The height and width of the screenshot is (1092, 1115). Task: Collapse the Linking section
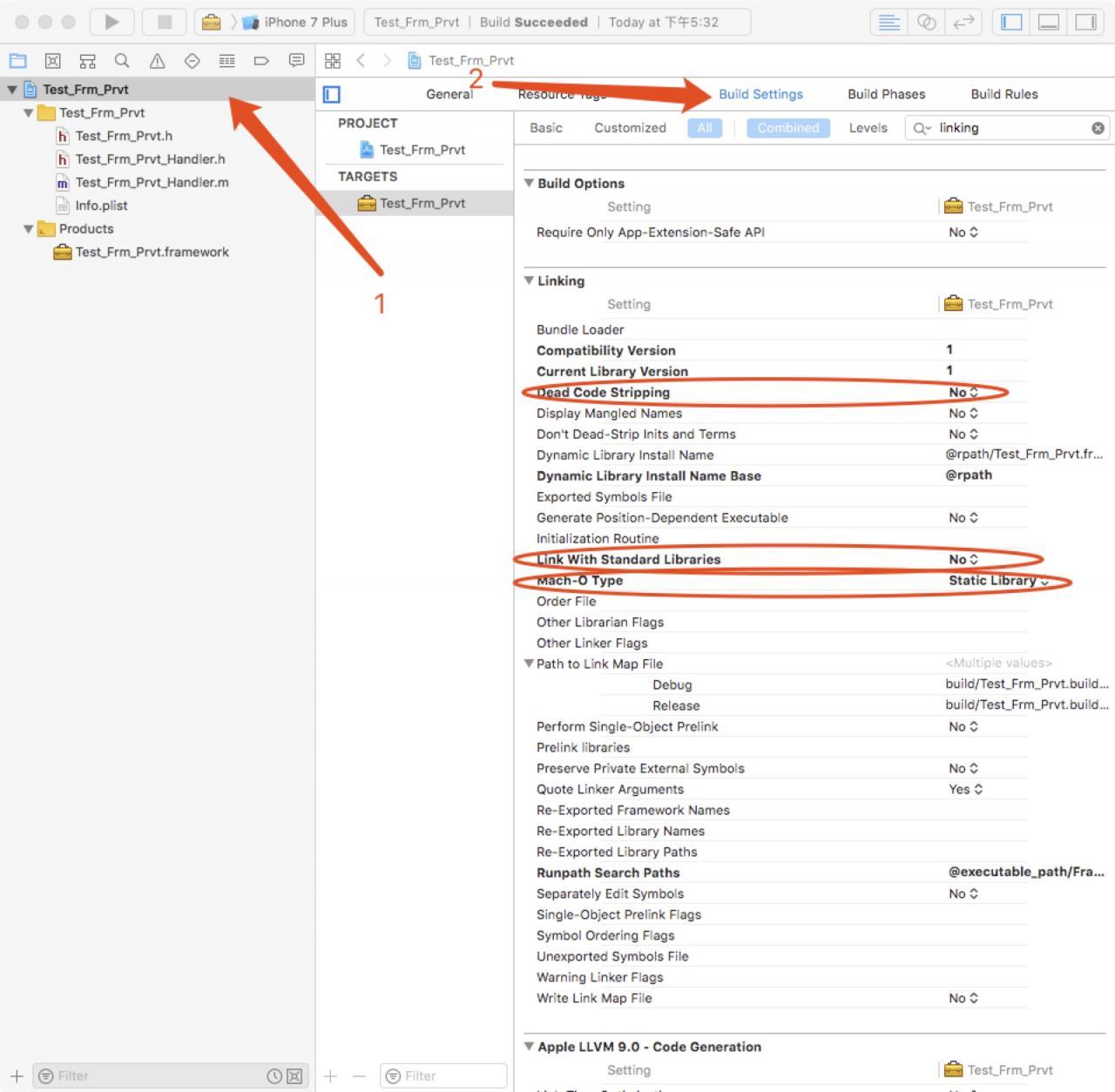(529, 280)
